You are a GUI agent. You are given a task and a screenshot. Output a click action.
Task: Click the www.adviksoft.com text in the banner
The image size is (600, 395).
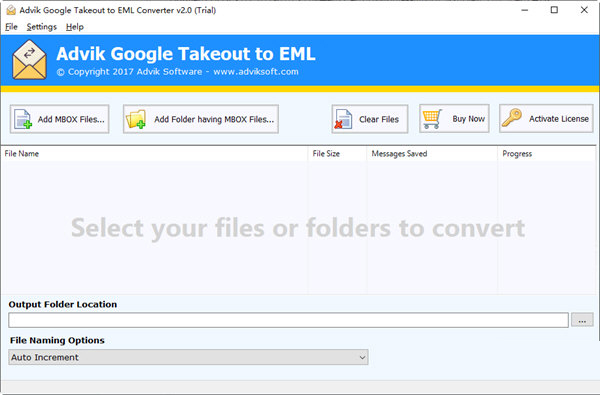click(256, 72)
